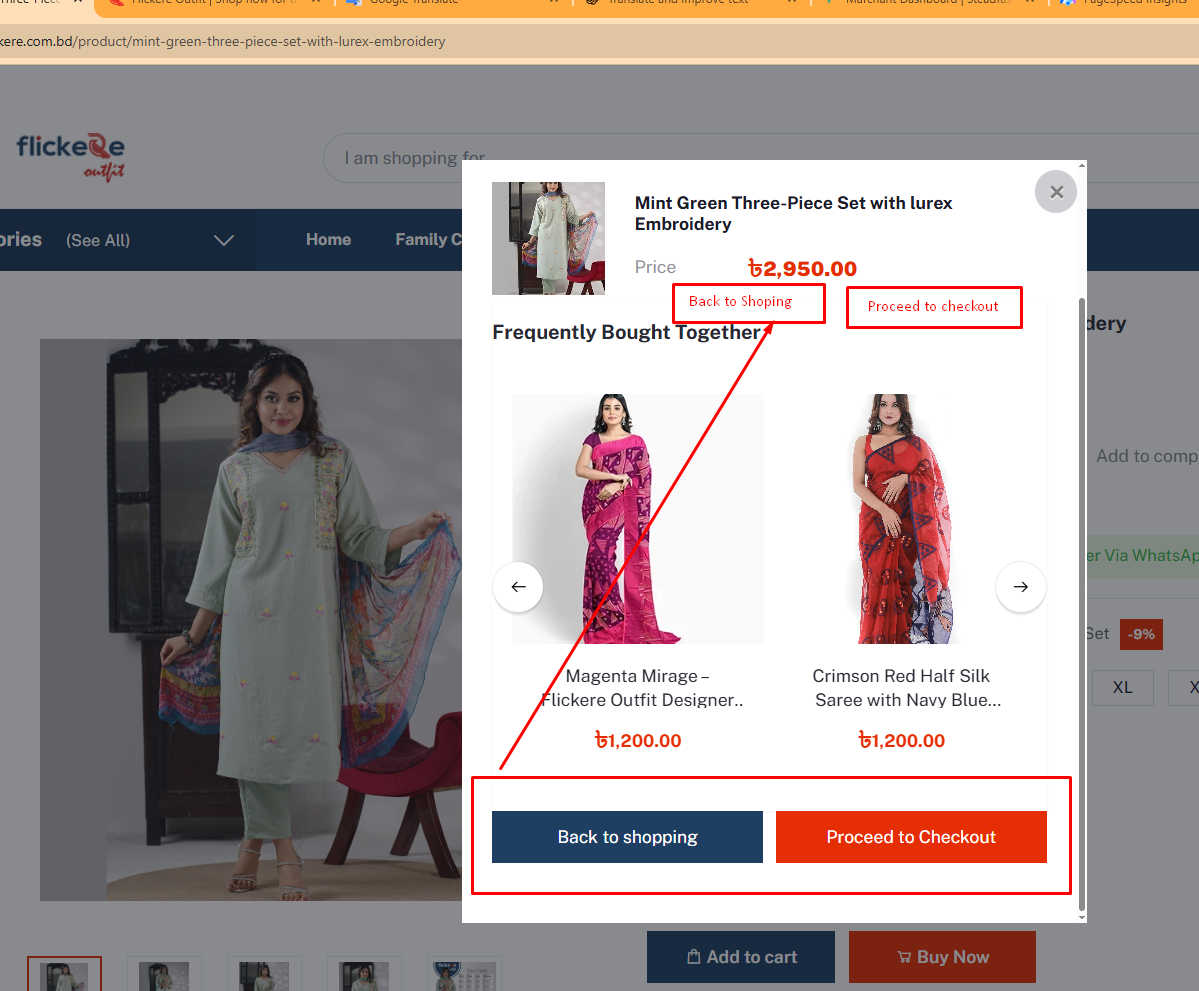Click the See All categories label

click(98, 240)
